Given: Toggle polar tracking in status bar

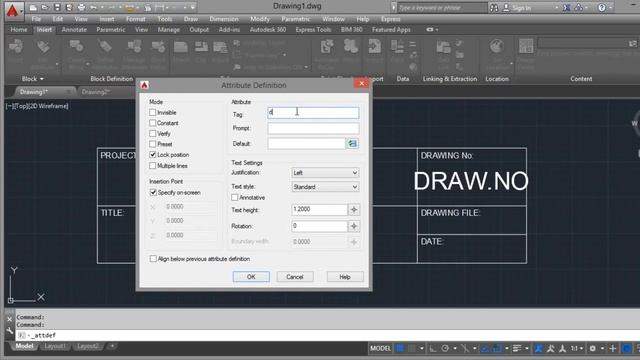Looking at the screenshot, I should (445, 348).
